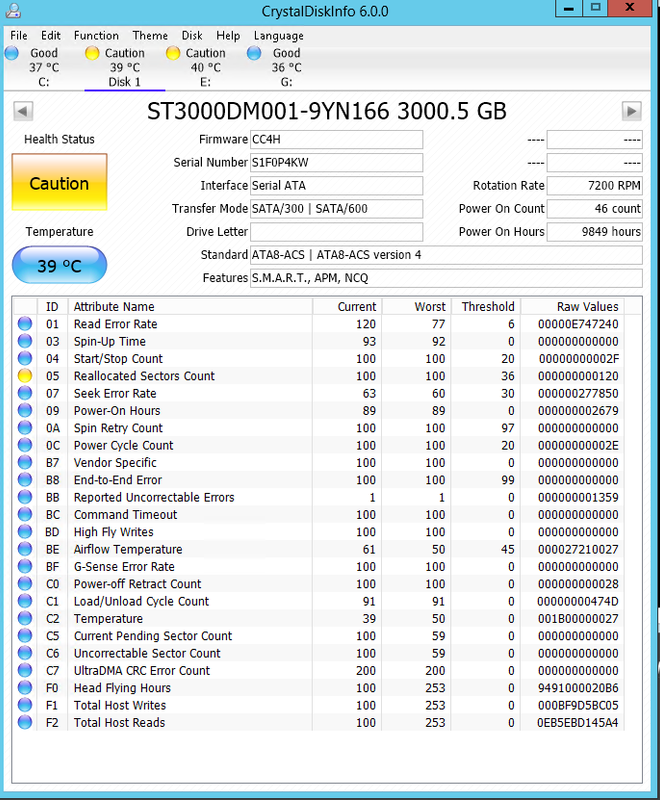Click the Worst column header
The image size is (660, 800).
(x=416, y=307)
